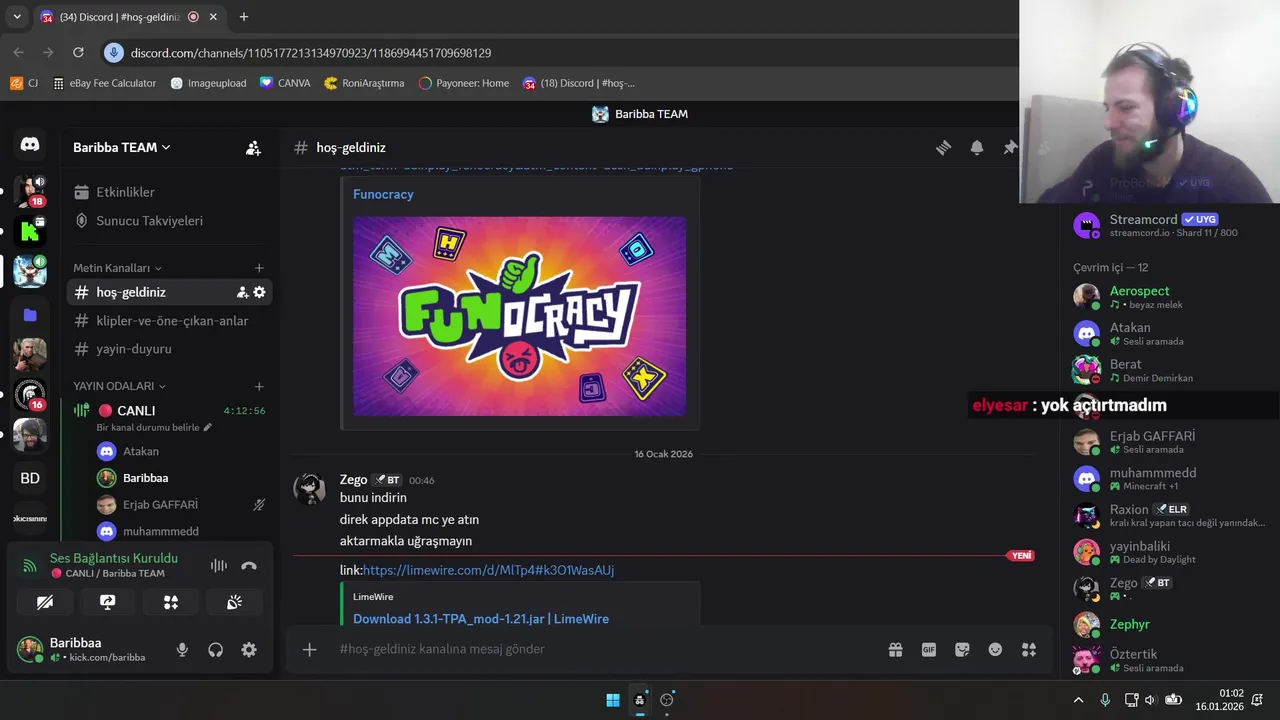Viewport: 1280px width, 720px height.
Task: Open Funocracy embed image thumbnail
Action: tap(520, 316)
